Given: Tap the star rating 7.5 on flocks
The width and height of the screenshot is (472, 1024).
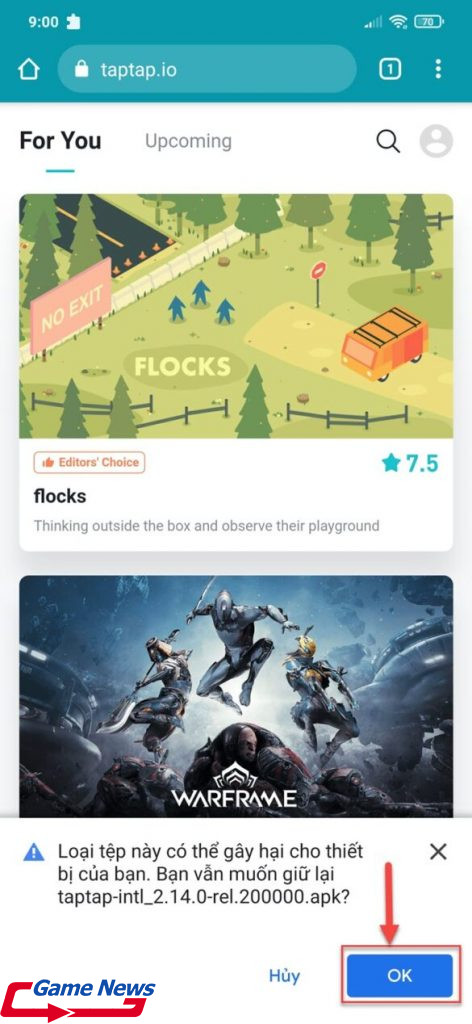Looking at the screenshot, I should coord(410,464).
